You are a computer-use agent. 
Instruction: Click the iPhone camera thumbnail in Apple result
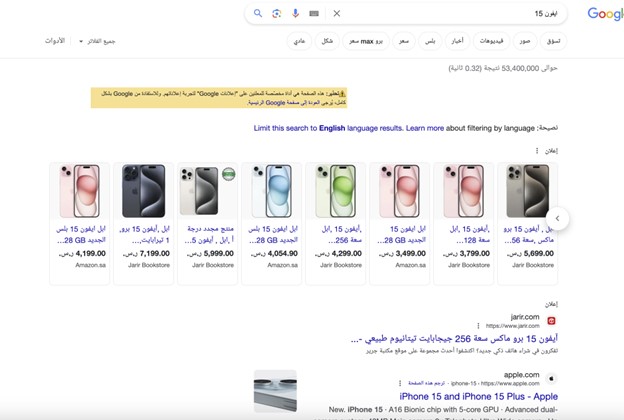(275, 391)
